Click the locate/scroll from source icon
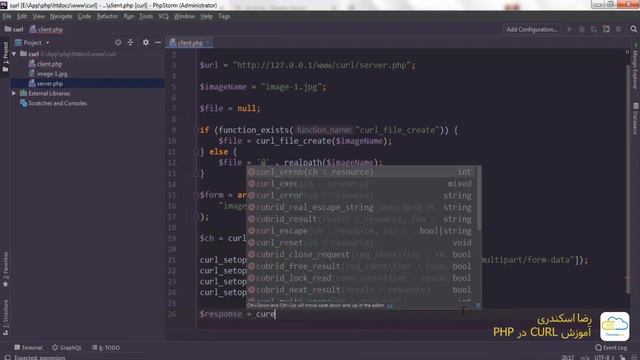Image resolution: width=640 pixels, height=360 pixels. [118, 42]
